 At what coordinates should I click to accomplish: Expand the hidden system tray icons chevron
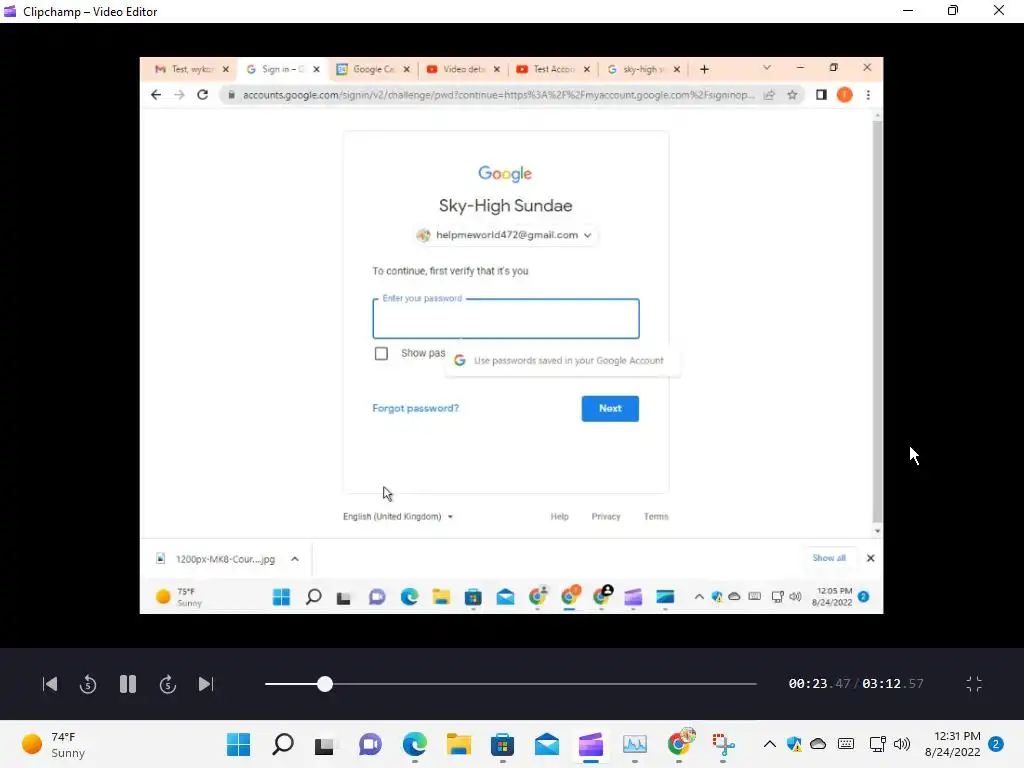tap(769, 744)
